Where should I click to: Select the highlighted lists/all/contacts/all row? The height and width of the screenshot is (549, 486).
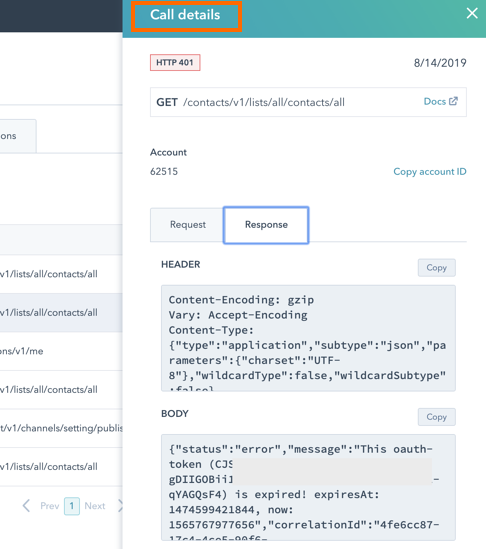tap(61, 313)
